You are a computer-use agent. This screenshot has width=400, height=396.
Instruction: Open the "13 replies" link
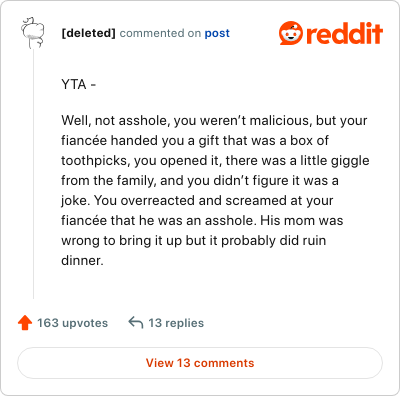(x=176, y=323)
